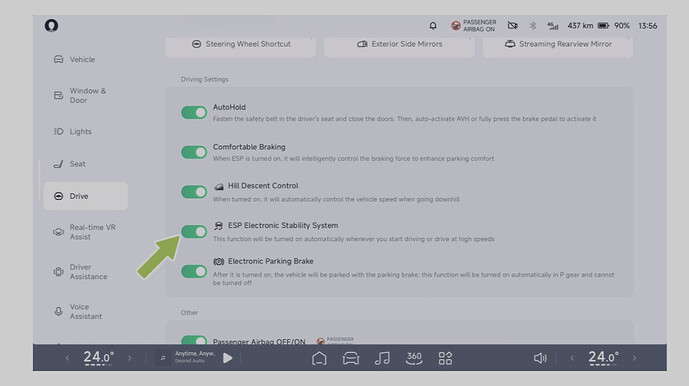Tap the 4G signal strength icon
Screen dimensions: 689x386
(x=553, y=26)
